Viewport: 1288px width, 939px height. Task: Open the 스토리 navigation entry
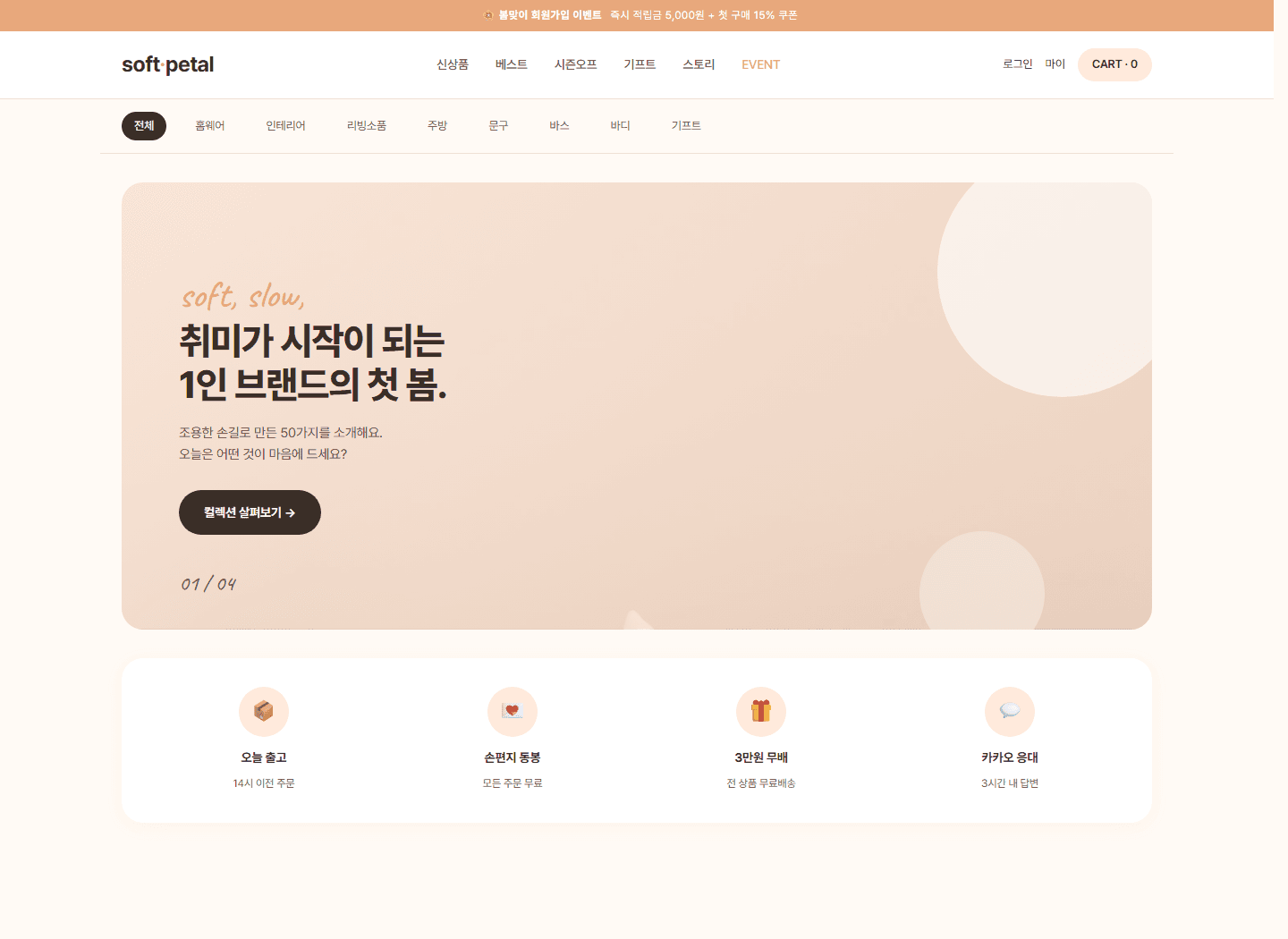(699, 64)
